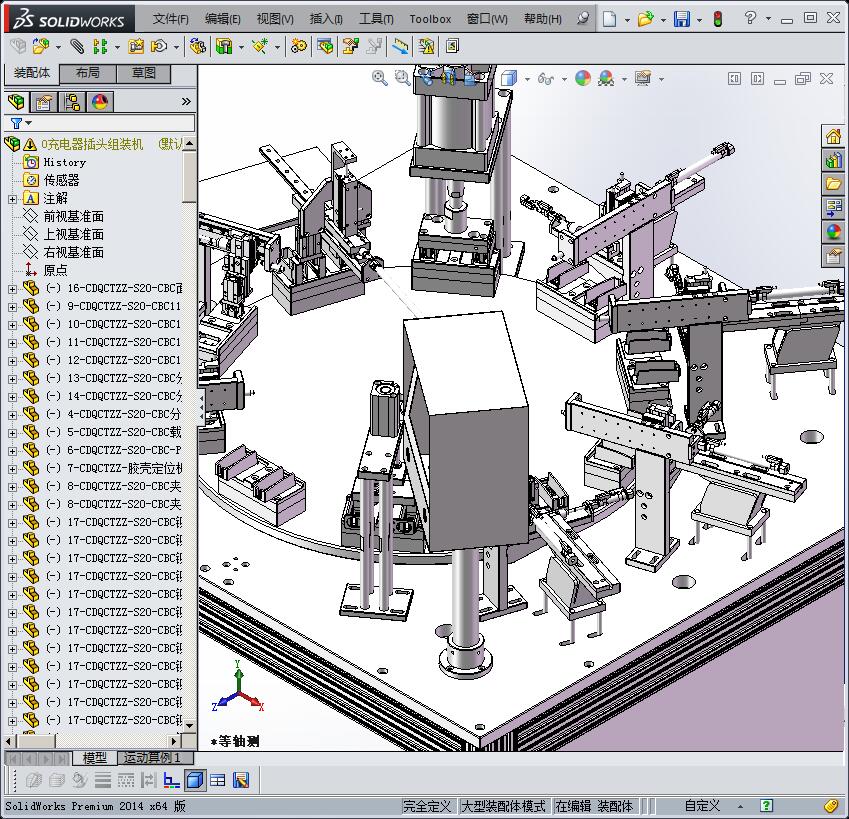This screenshot has height=819, width=849.
Task: Open the Save toolbar button
Action: coord(681,19)
